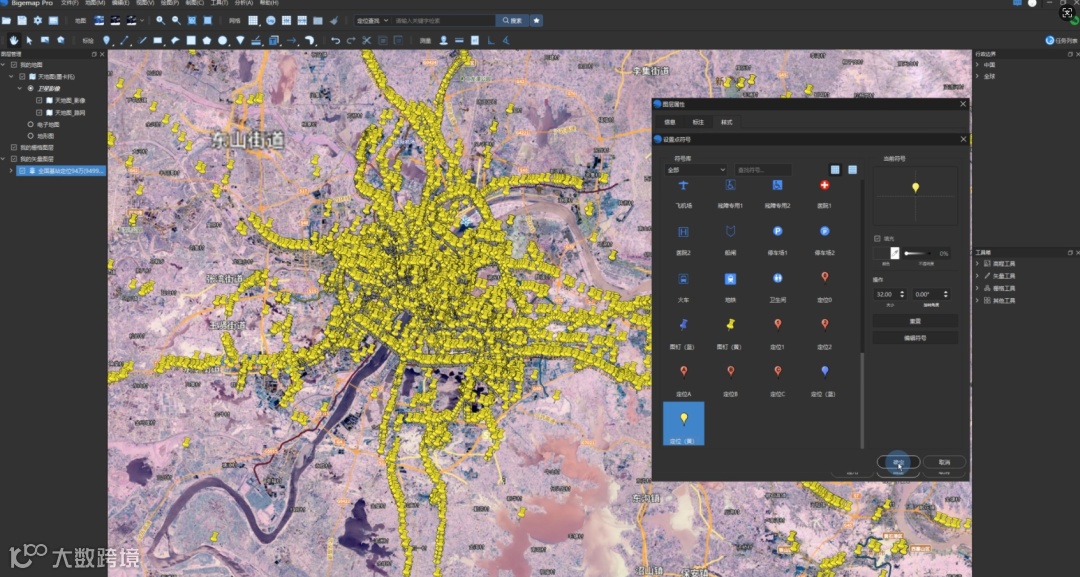1080x577 pixels.
Task: Click the undo arrow in toolbar
Action: 335,40
